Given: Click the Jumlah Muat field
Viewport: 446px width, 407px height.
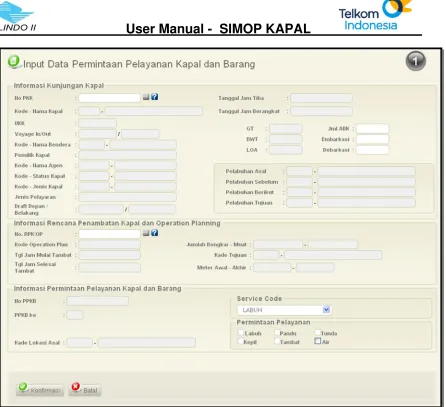Looking at the screenshot, I should pyautogui.click(x=333, y=245).
